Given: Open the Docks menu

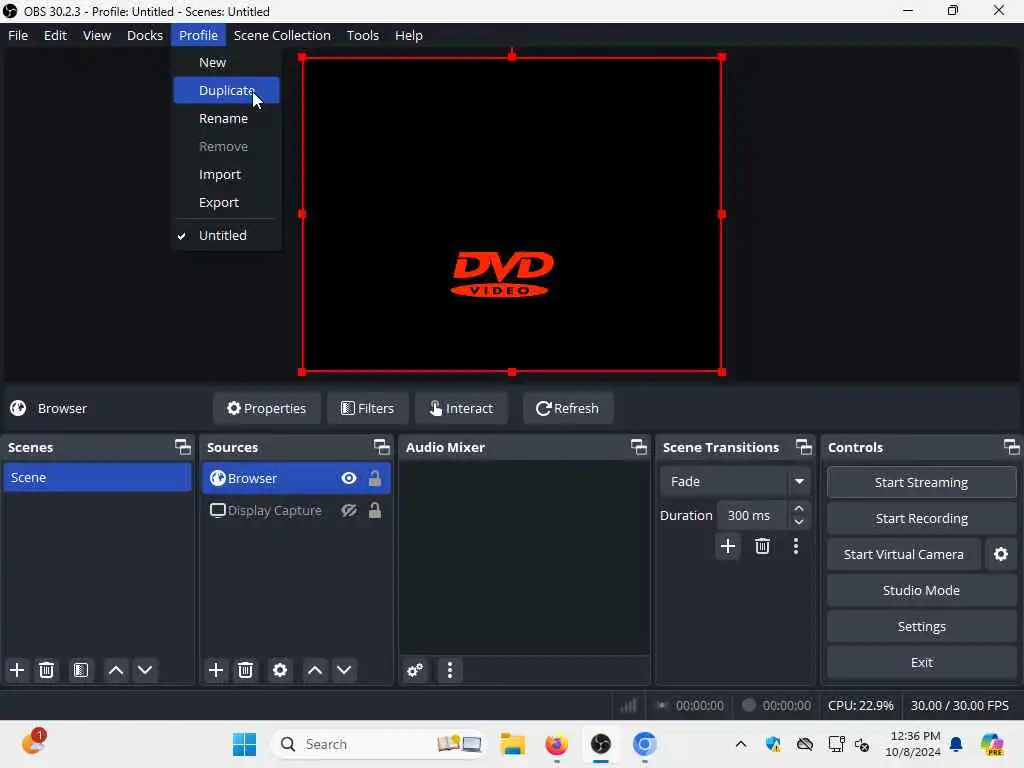Looking at the screenshot, I should (145, 35).
